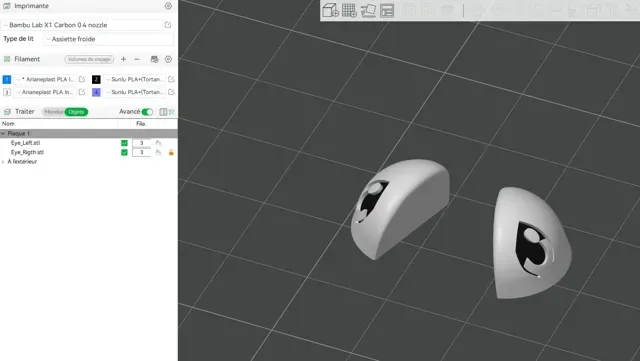
Task: Open the Type de lit Assiette froide dropdown
Action: click(x=109, y=39)
